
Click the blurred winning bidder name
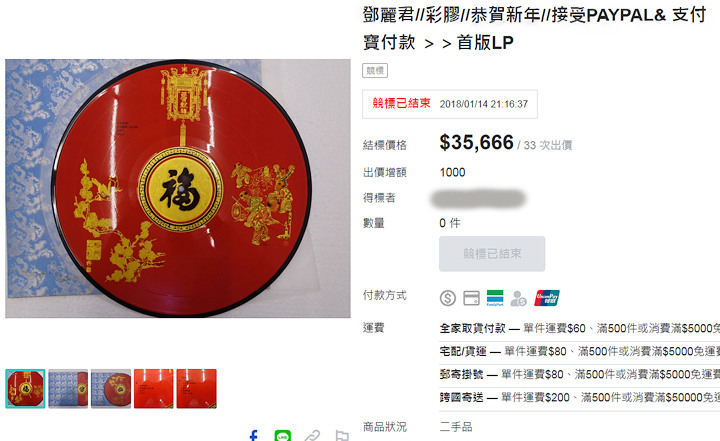pos(478,198)
